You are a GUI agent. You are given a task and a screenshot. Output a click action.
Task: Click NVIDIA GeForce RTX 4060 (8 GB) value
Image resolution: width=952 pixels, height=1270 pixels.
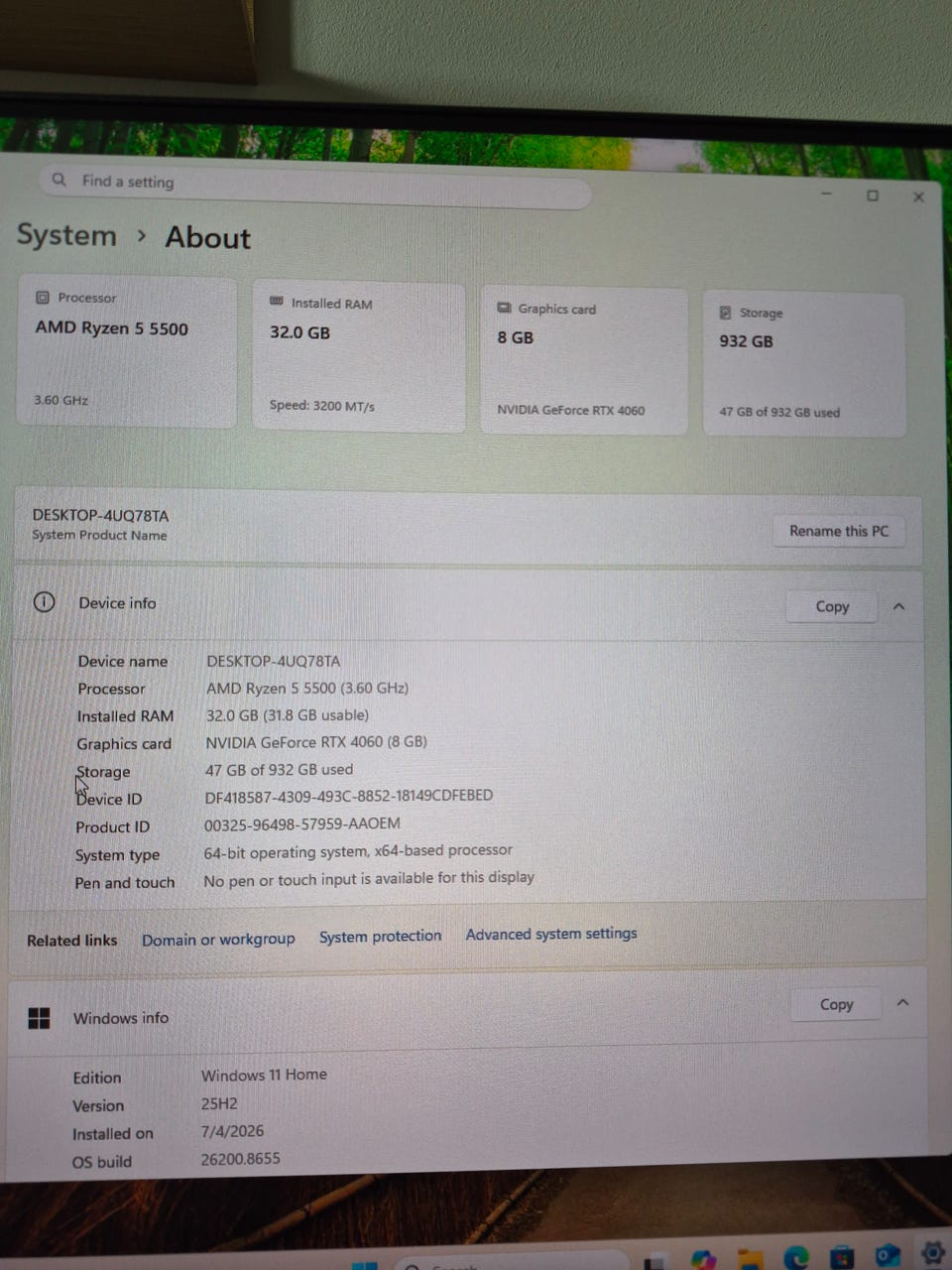(x=316, y=742)
